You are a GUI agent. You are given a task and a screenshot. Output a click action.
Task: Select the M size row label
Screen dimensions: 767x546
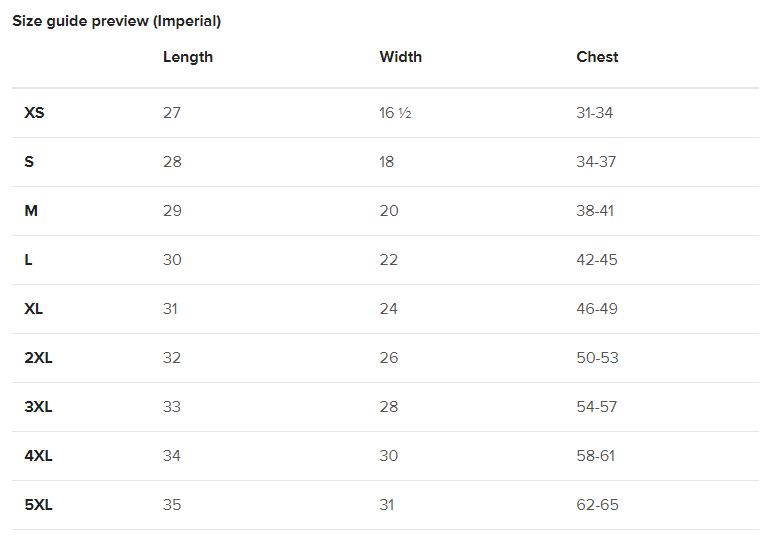31,211
